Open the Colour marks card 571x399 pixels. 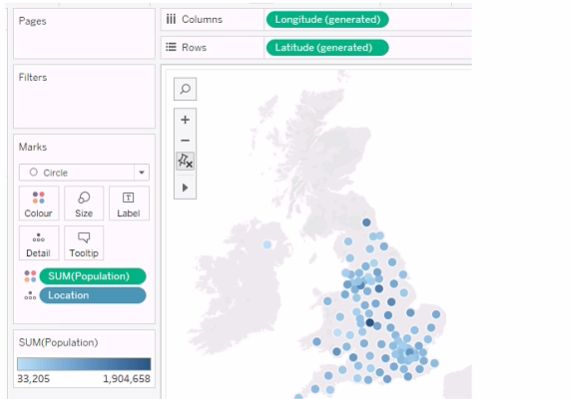(x=39, y=204)
